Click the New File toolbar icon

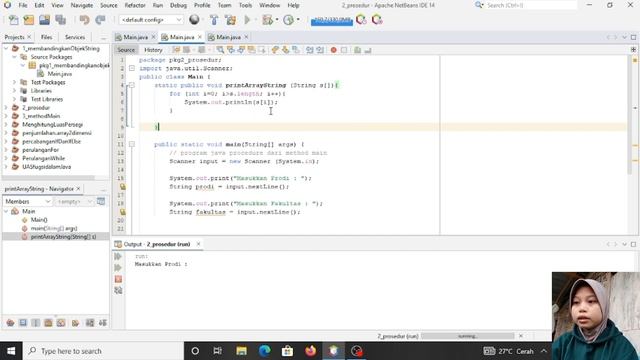point(13,20)
